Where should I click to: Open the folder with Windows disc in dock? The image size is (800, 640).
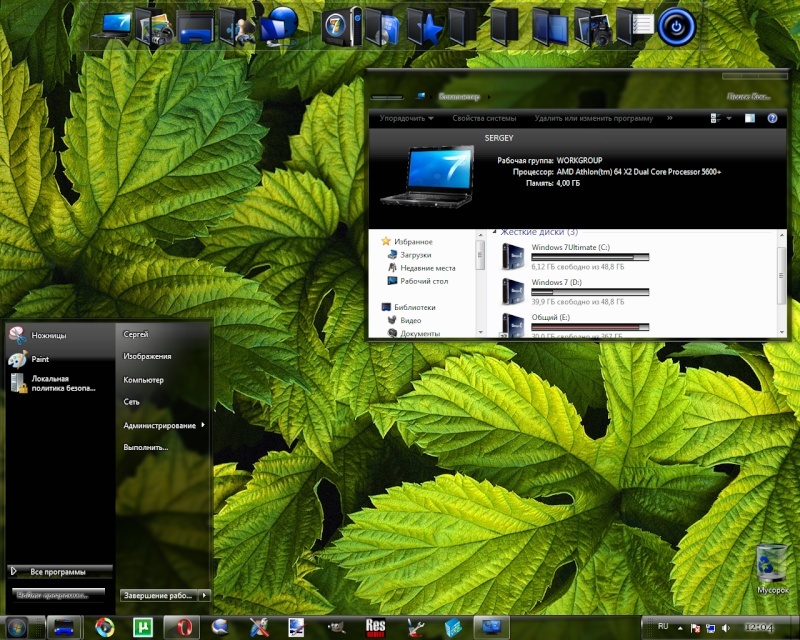(383, 28)
